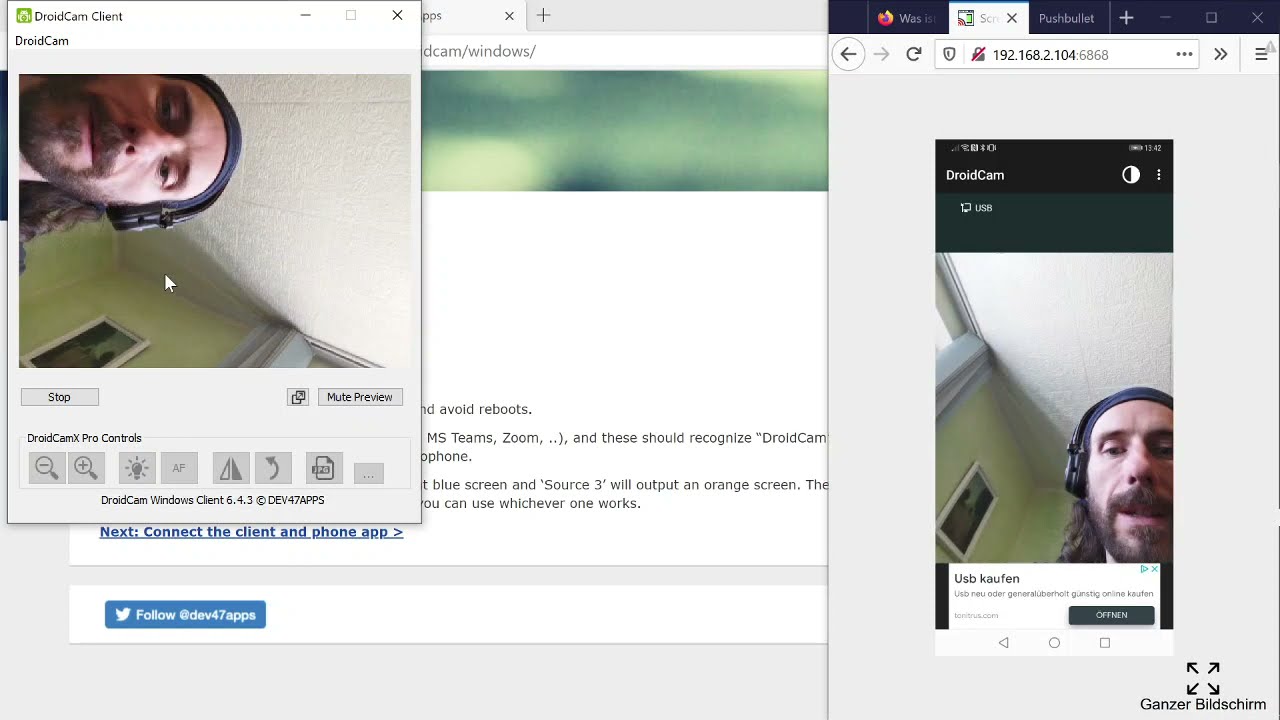Go back in the Firefox window
Screen dimensions: 1280x720
tap(848, 55)
